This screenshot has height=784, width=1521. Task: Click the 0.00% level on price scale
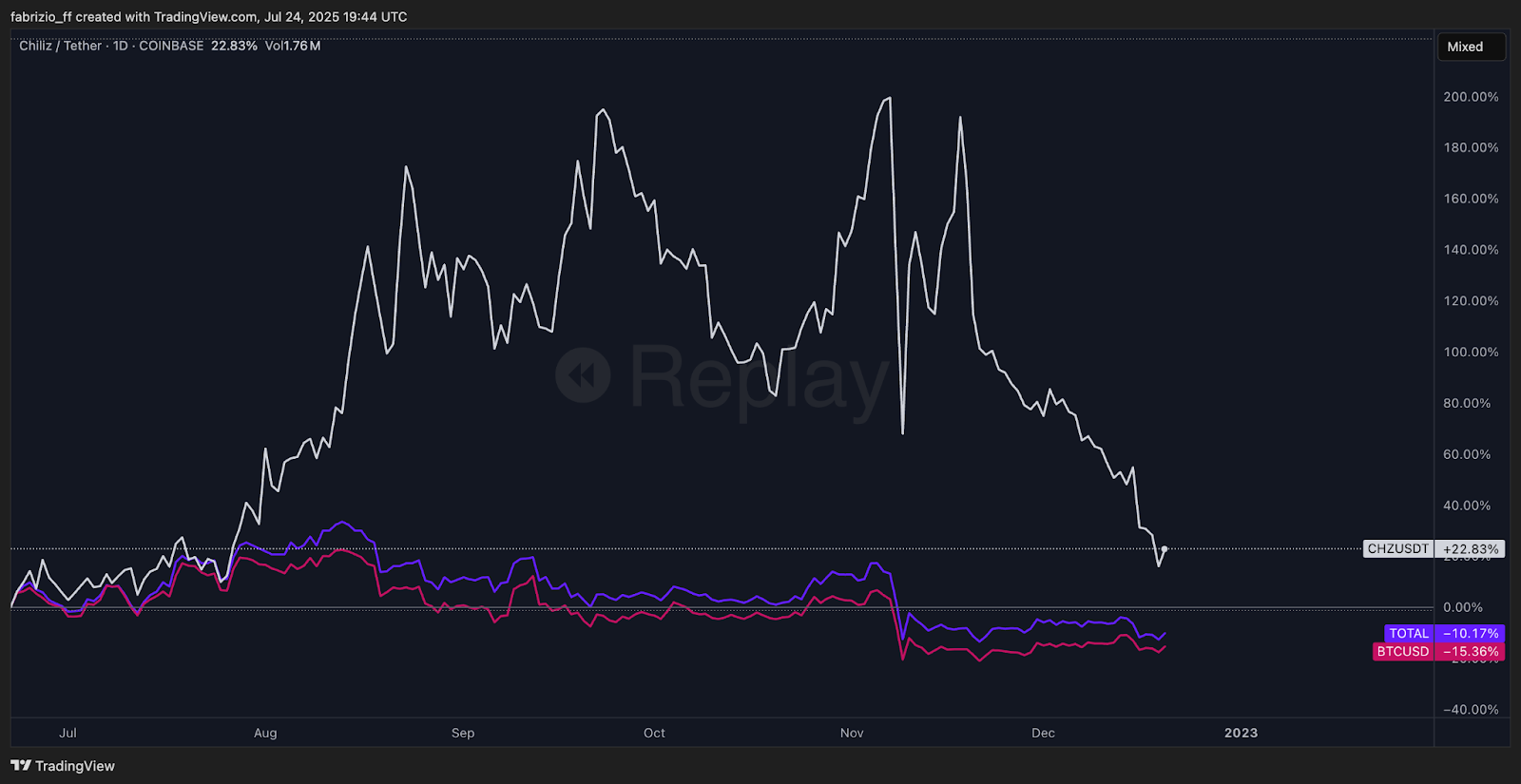(x=1463, y=607)
